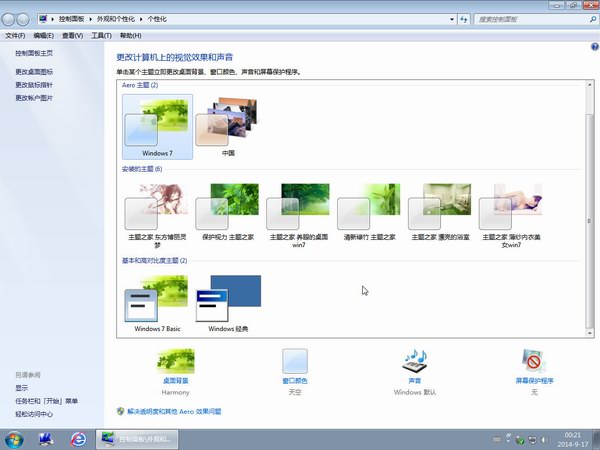The height and width of the screenshot is (450, 600).
Task: Select the 中国 Aero theme
Action: click(x=228, y=127)
